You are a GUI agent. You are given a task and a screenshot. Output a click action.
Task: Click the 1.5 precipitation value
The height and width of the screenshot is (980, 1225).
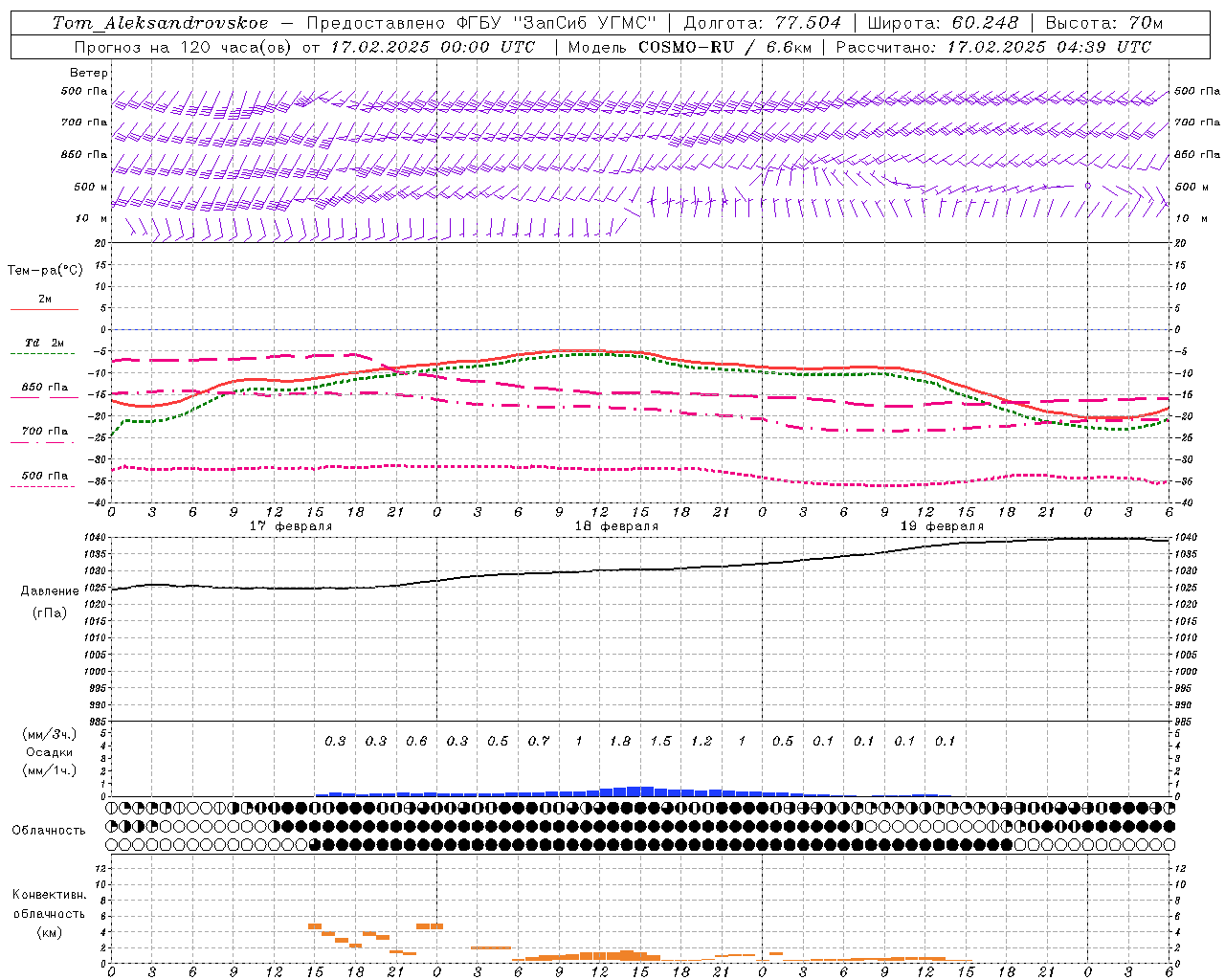pos(660,741)
